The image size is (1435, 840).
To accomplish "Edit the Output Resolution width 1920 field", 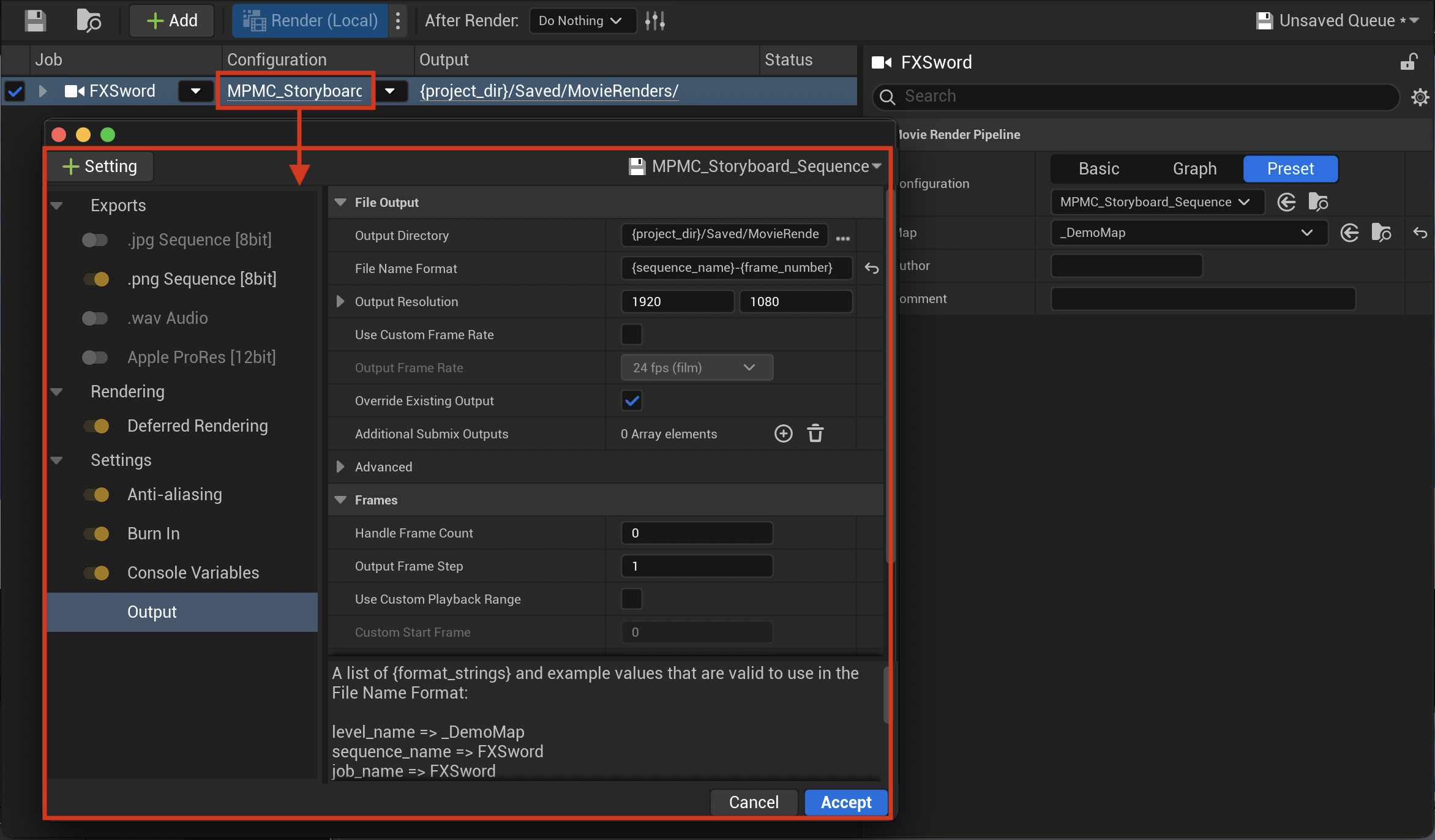I will click(x=677, y=301).
